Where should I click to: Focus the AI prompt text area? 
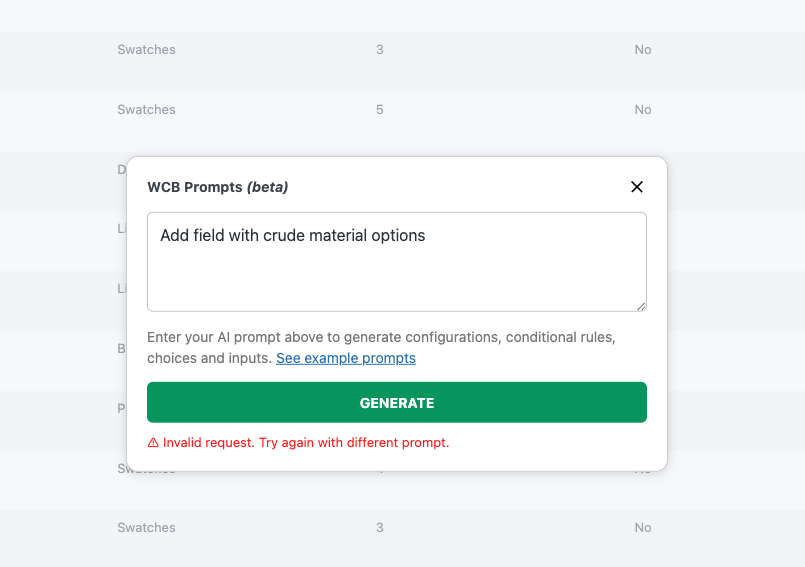[397, 275]
